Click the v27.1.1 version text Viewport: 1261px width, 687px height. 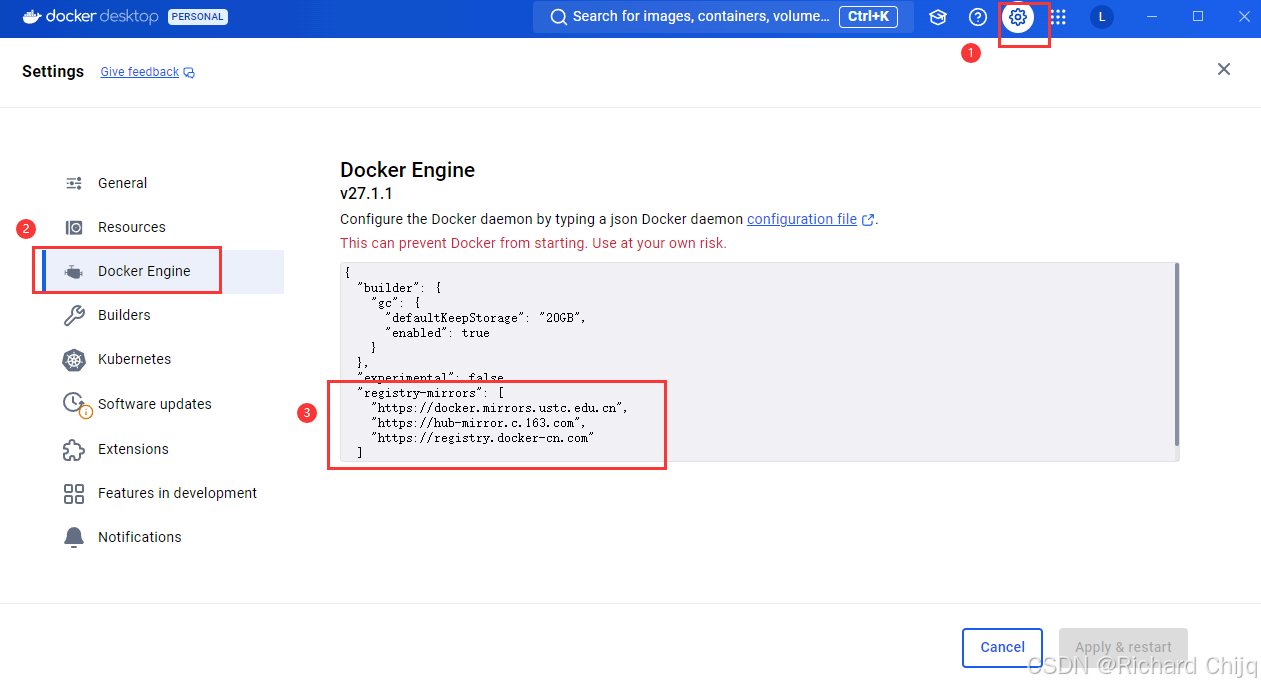point(366,194)
